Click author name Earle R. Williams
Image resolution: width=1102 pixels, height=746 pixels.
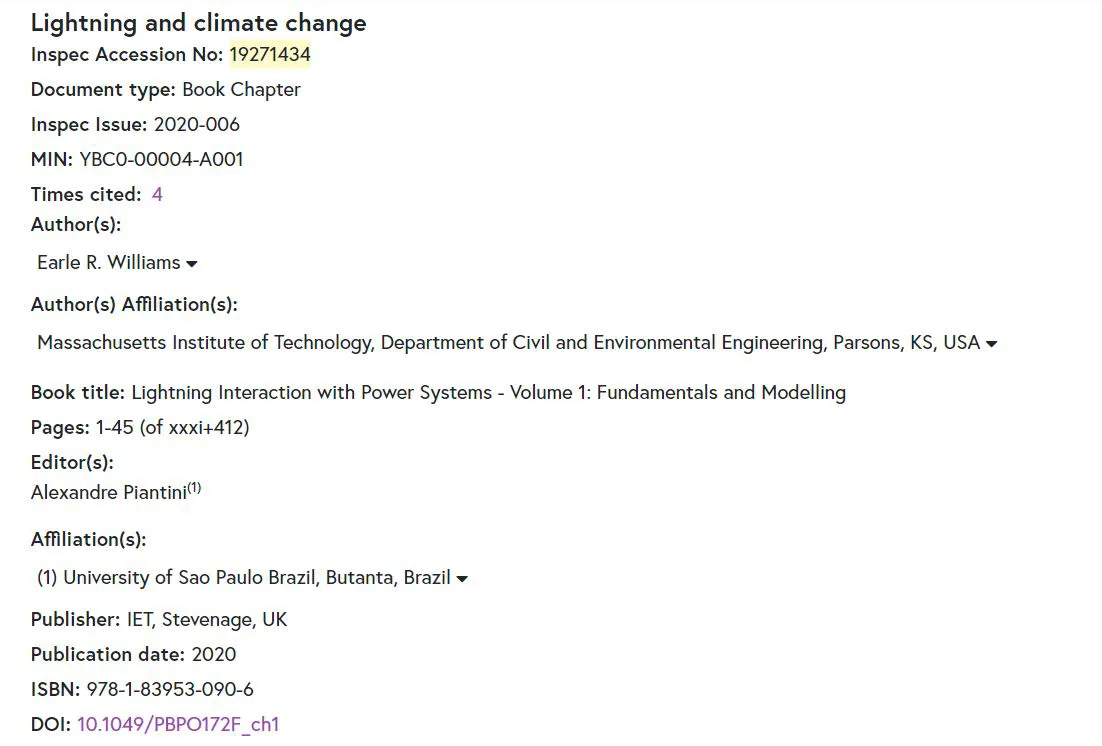coord(109,263)
